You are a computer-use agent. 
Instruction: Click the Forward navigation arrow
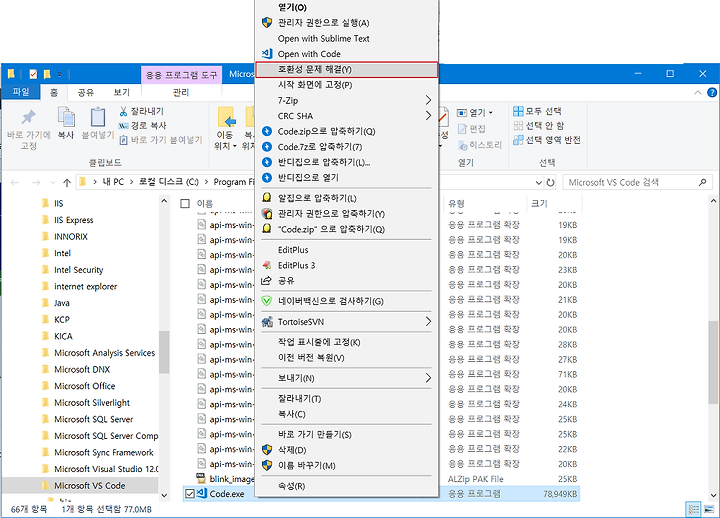(36, 182)
